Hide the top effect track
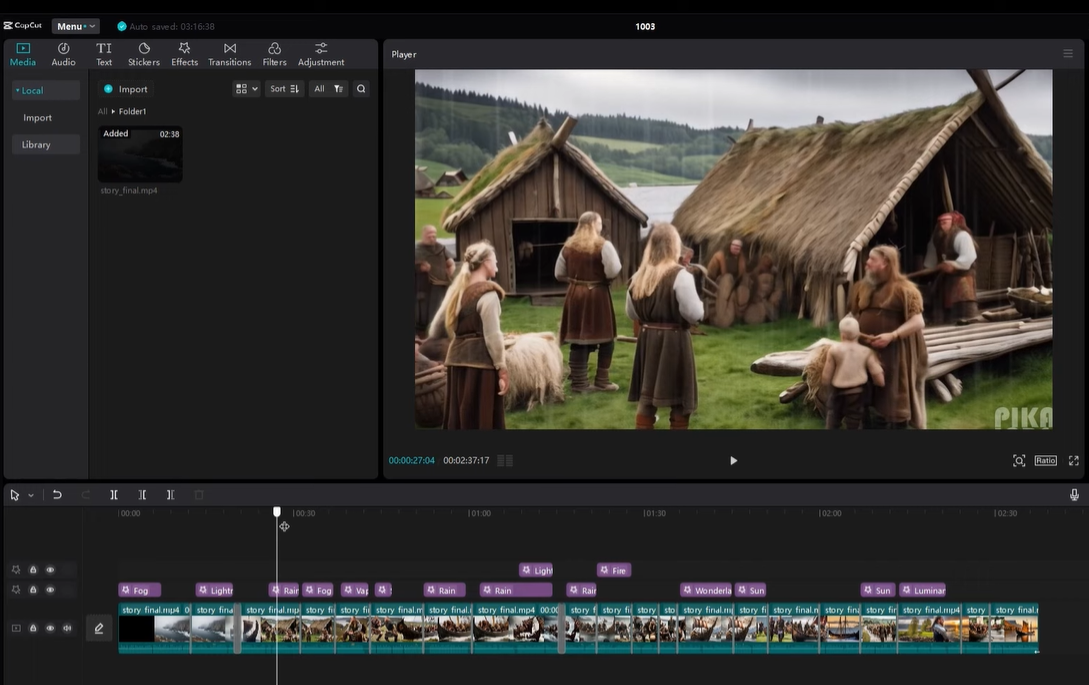 51,569
